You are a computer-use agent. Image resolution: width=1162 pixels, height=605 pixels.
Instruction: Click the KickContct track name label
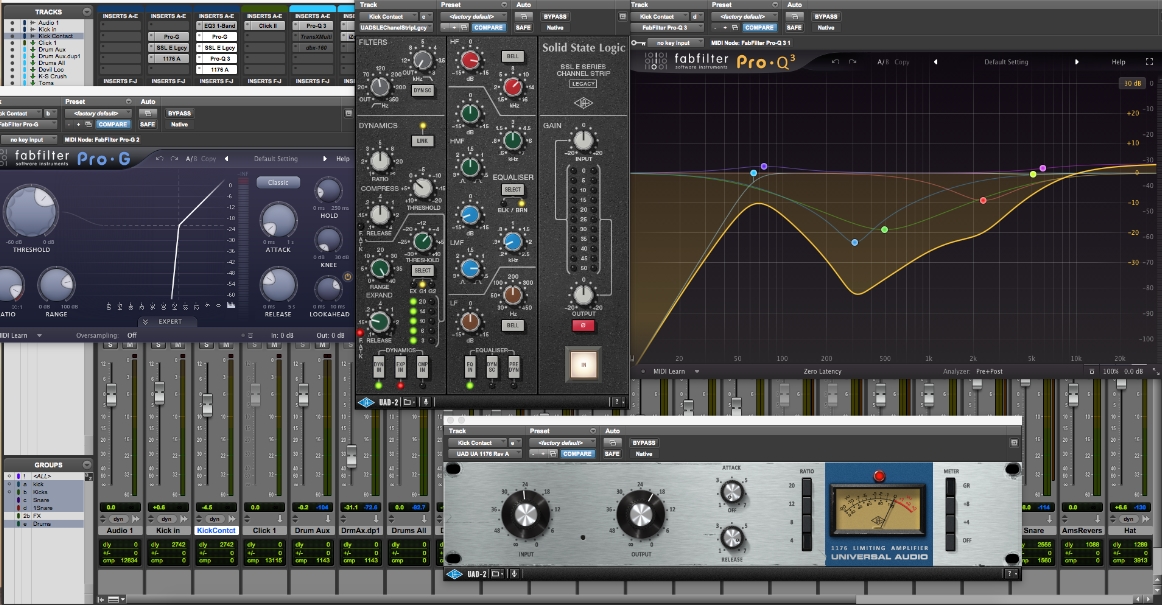[216, 530]
